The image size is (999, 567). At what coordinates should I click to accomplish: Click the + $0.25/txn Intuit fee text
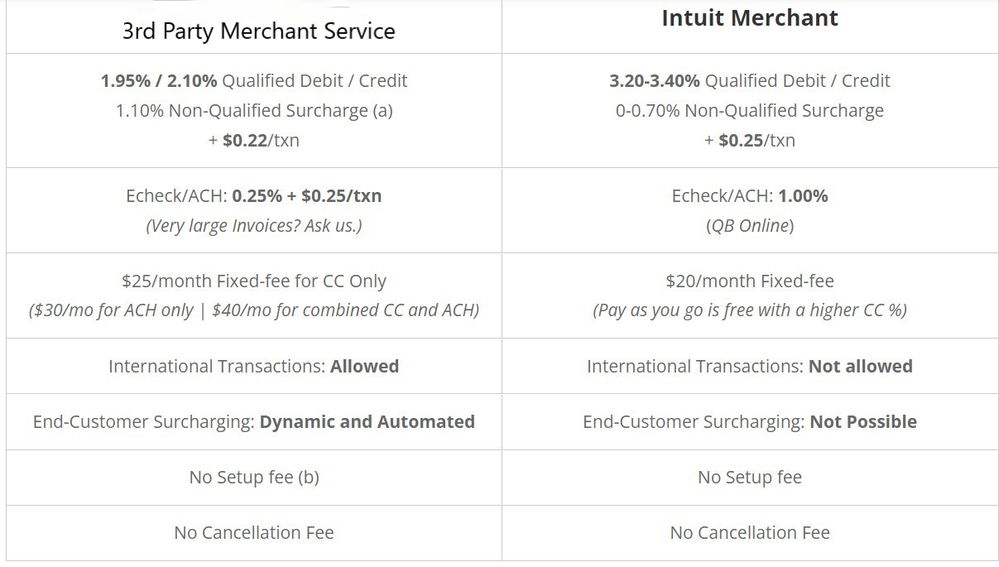[749, 140]
